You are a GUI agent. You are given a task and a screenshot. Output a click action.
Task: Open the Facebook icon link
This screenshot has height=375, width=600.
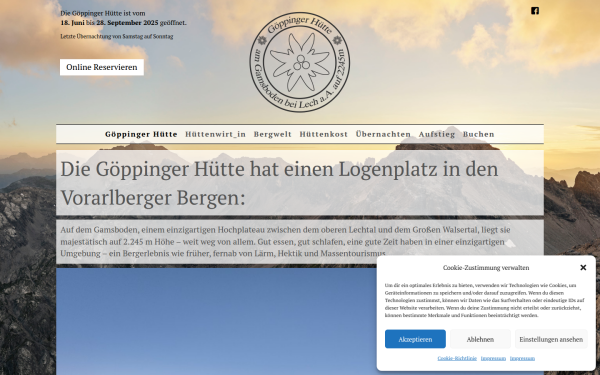tap(535, 11)
